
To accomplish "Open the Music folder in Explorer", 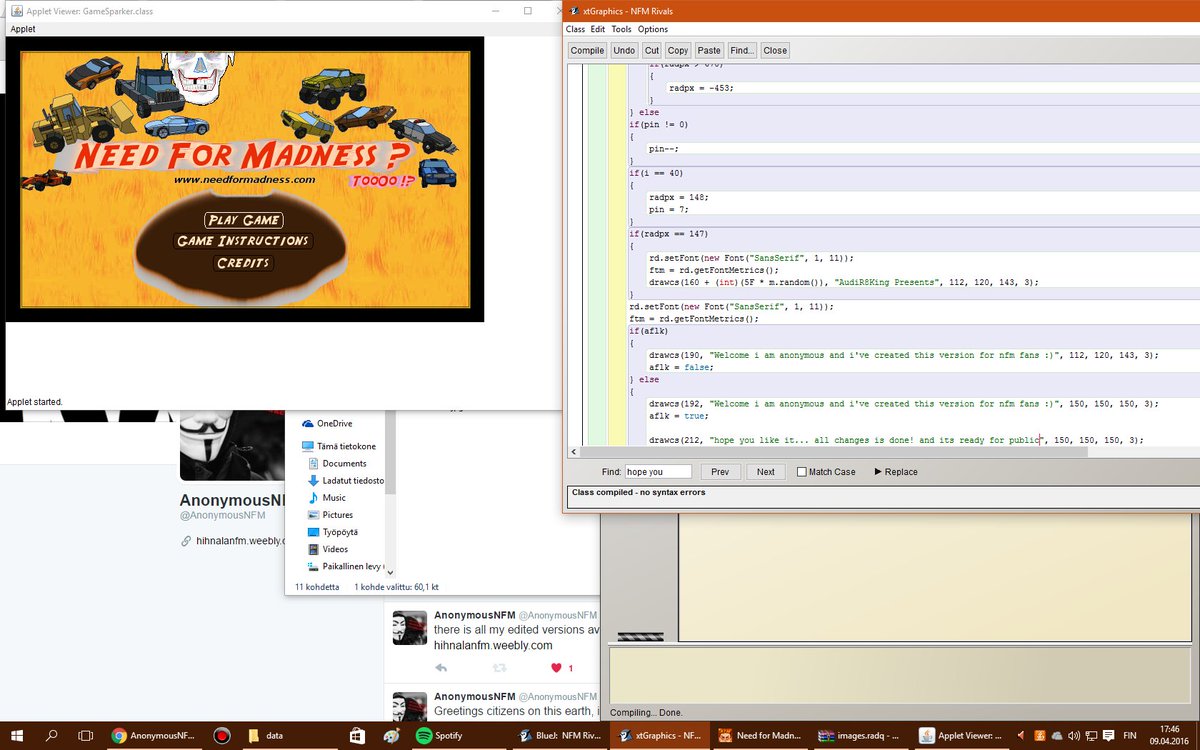I will tap(326, 497).
